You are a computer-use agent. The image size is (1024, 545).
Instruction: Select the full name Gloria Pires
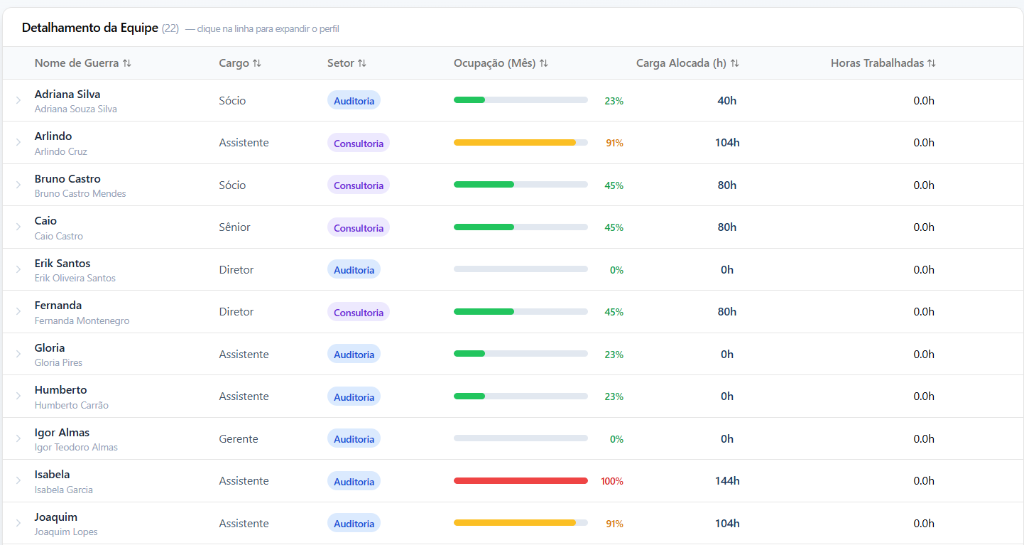tap(59, 363)
